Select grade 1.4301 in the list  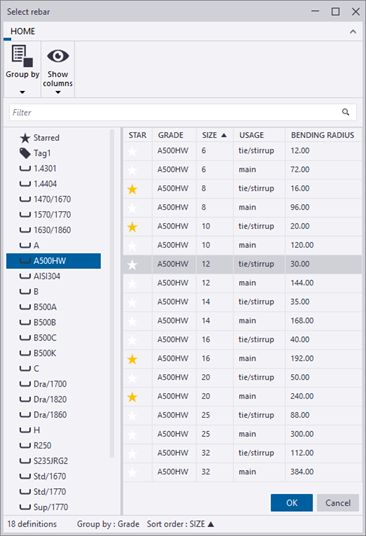[x=38, y=169]
